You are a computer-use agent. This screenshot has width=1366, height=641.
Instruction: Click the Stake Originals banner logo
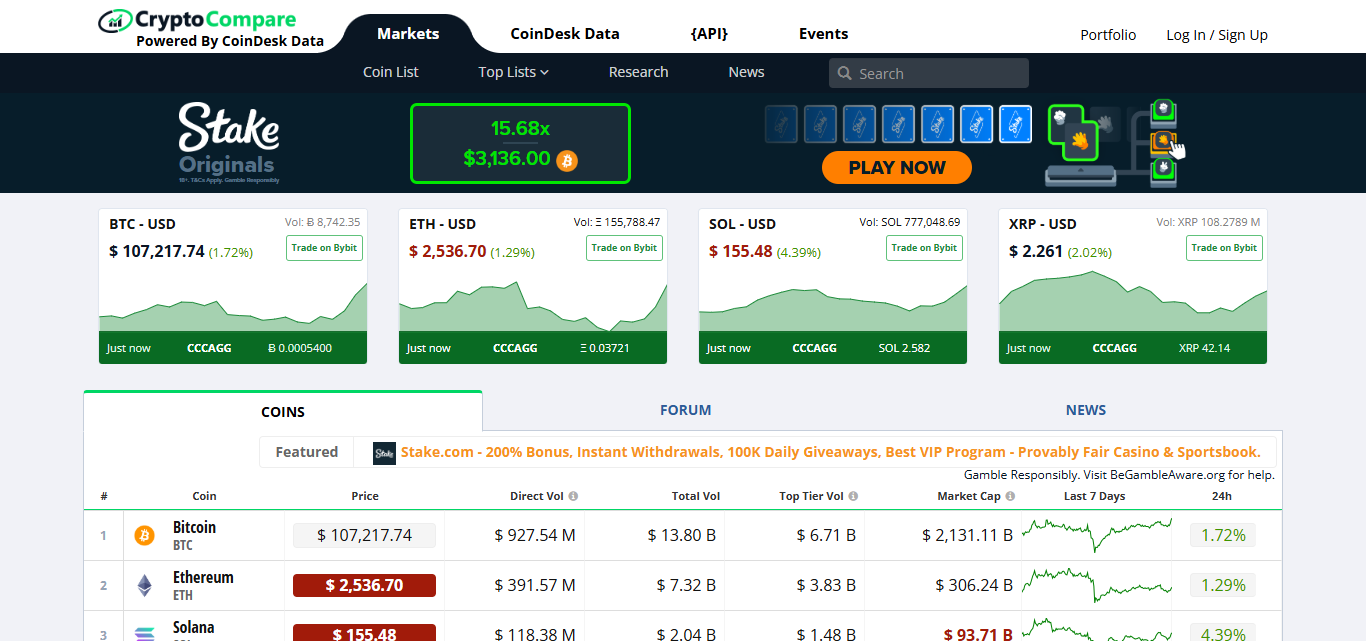click(228, 143)
